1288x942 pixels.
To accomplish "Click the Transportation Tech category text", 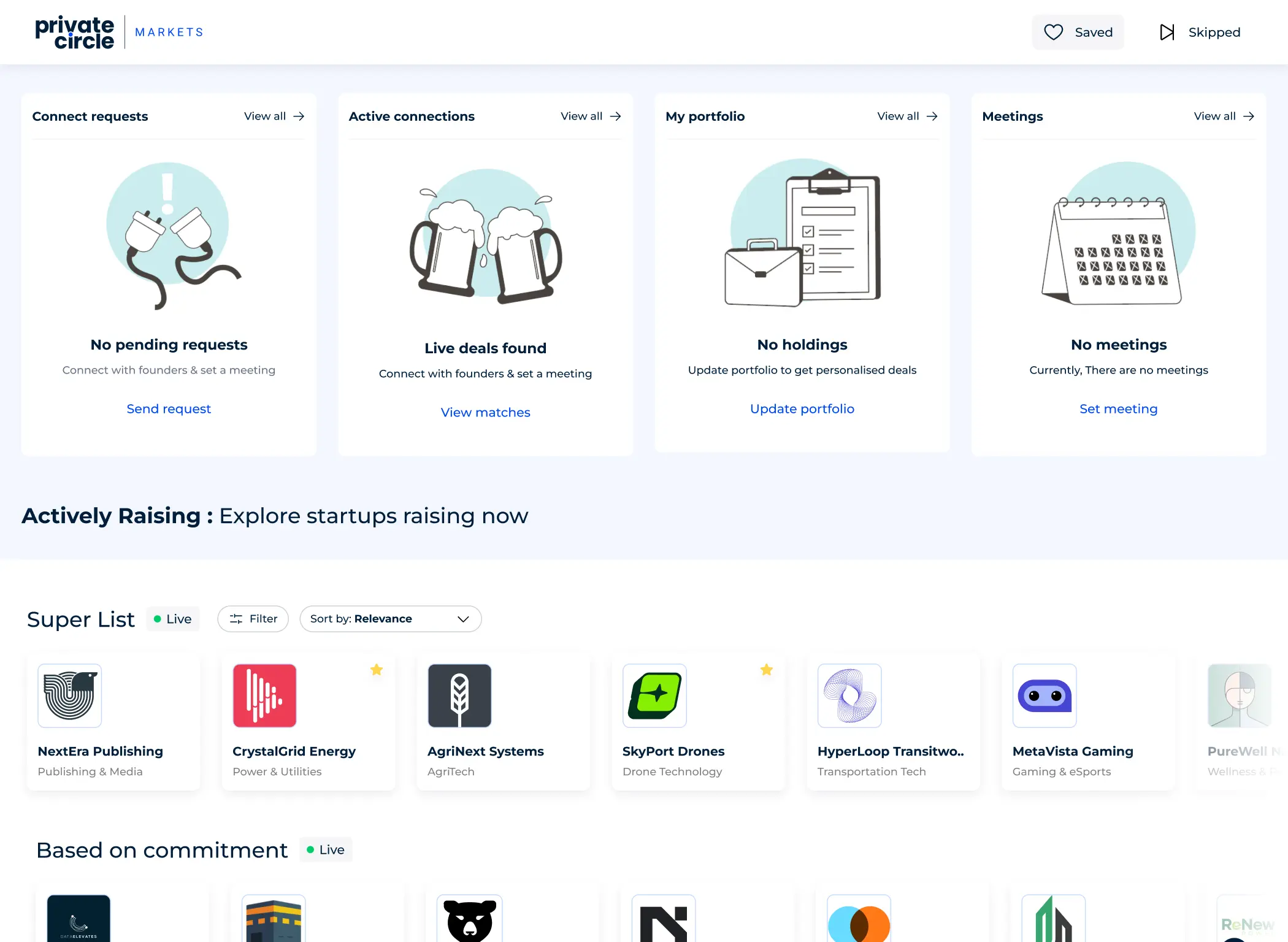I will [872, 772].
